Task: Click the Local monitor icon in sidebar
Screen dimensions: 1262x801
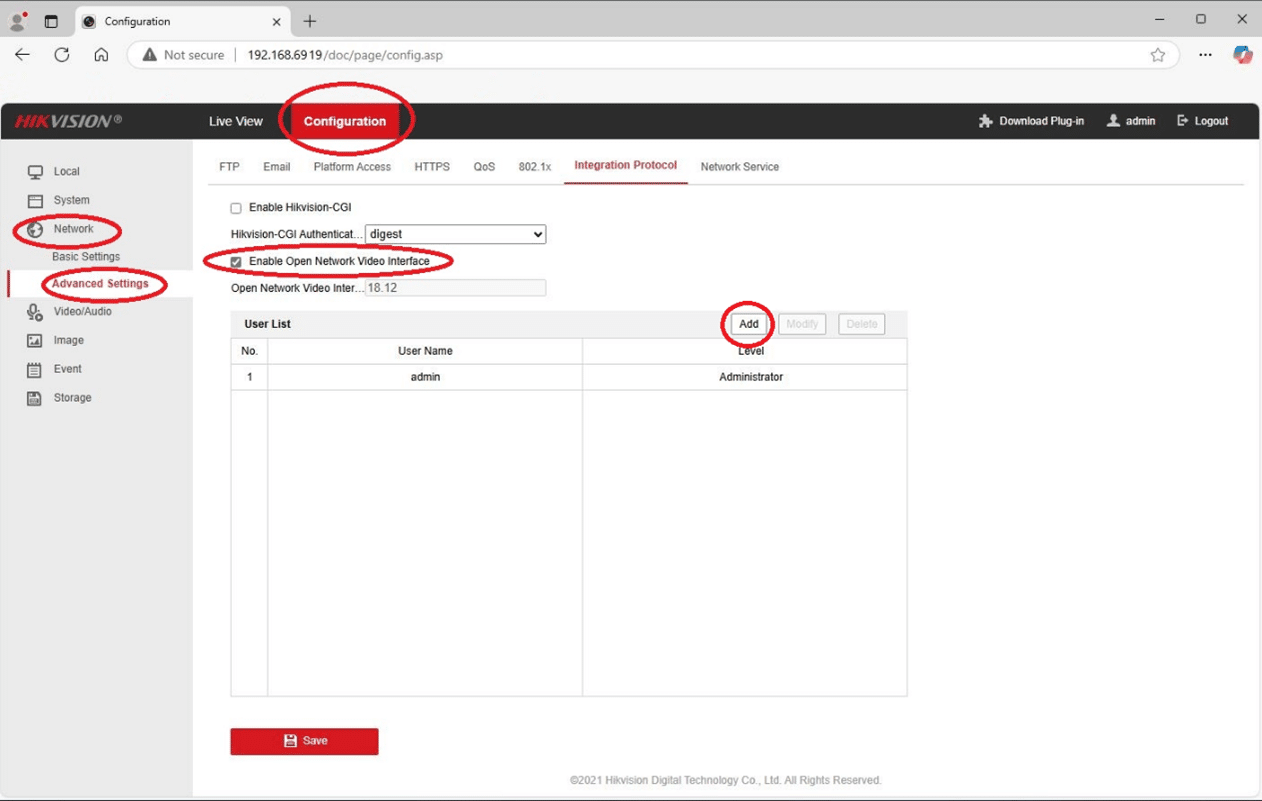Action: click(x=35, y=172)
